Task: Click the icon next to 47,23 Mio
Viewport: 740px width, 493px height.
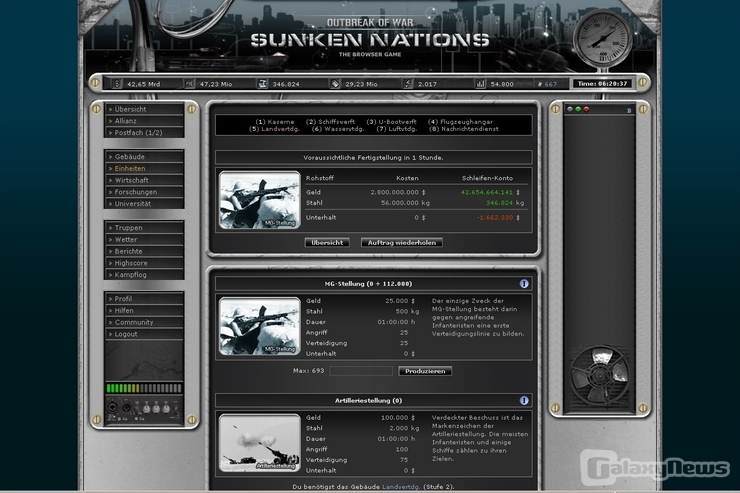Action: (x=190, y=84)
